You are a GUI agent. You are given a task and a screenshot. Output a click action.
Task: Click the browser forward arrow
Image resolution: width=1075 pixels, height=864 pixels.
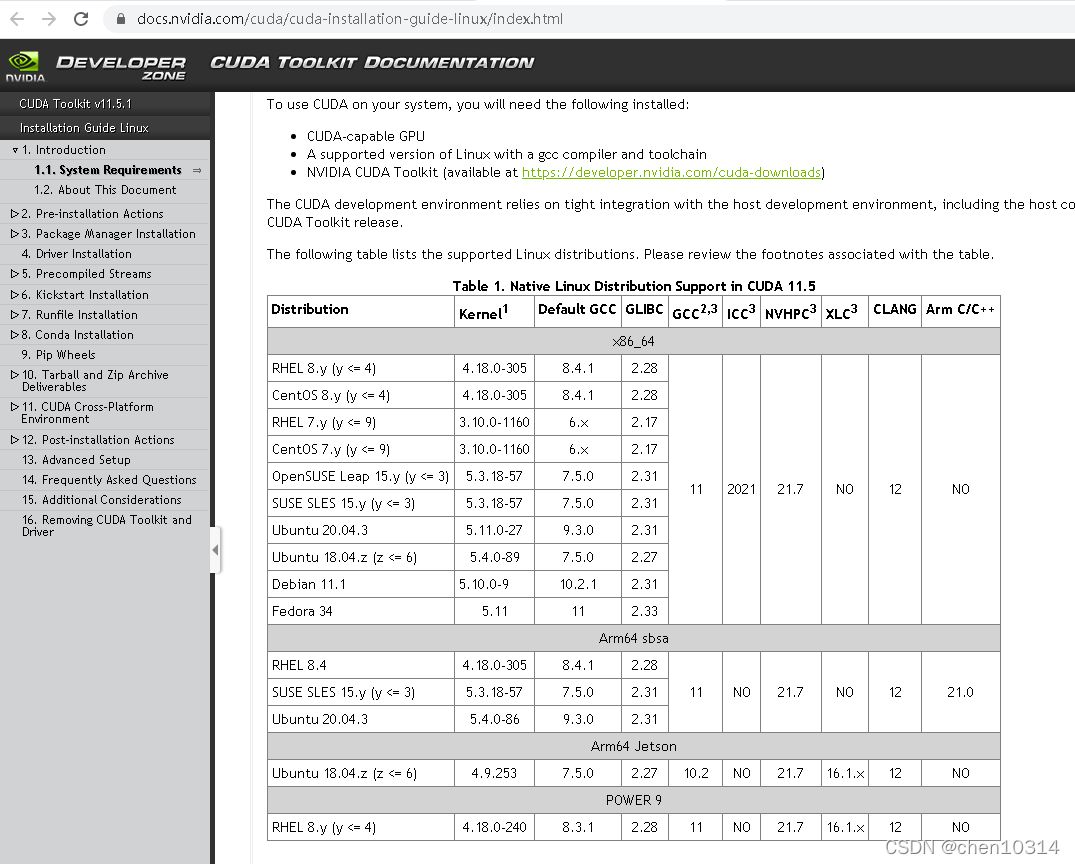click(49, 19)
